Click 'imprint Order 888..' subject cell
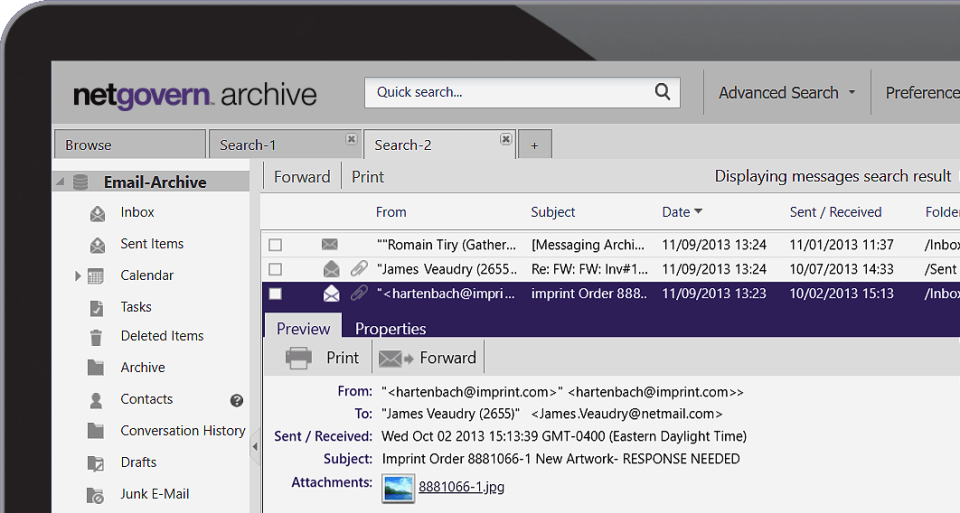Image resolution: width=960 pixels, height=513 pixels. click(x=589, y=293)
